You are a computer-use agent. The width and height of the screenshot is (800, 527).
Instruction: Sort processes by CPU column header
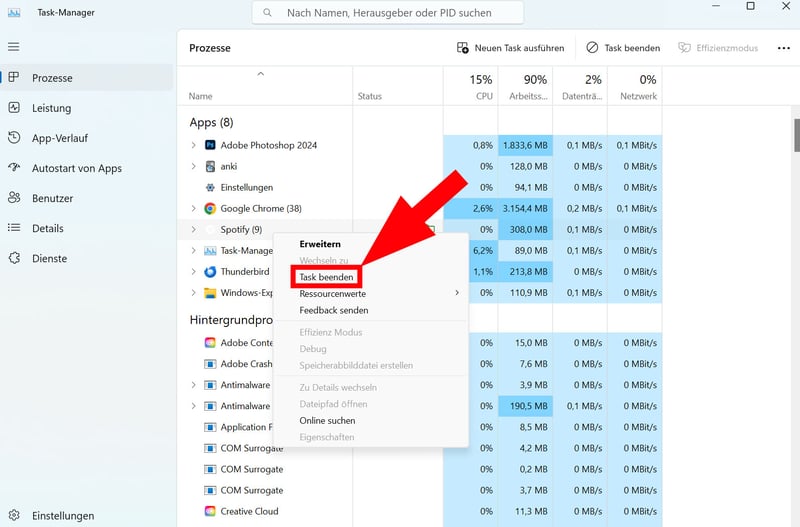(480, 87)
